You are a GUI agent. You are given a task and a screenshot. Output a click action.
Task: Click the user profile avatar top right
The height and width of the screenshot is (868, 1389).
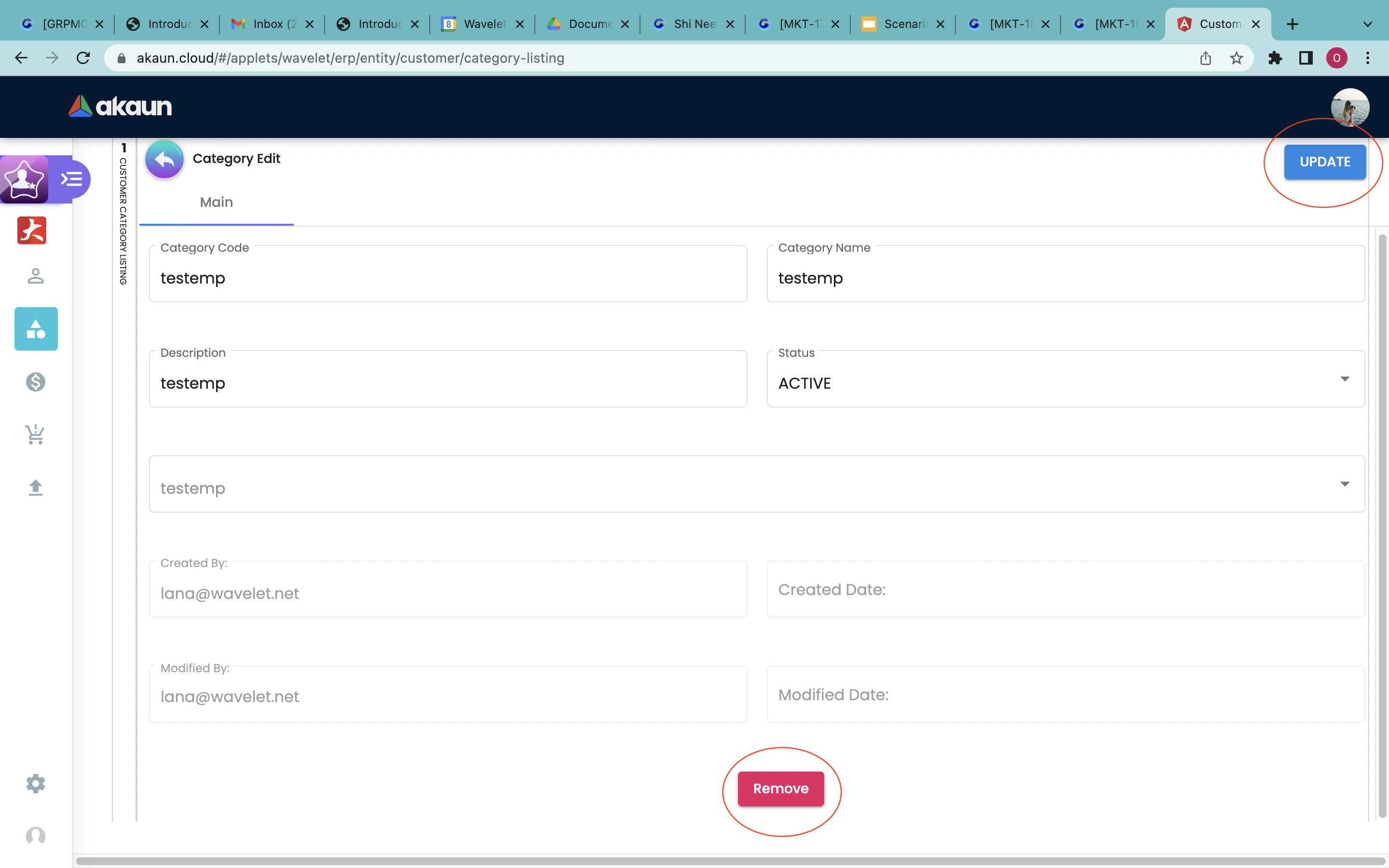tap(1349, 107)
